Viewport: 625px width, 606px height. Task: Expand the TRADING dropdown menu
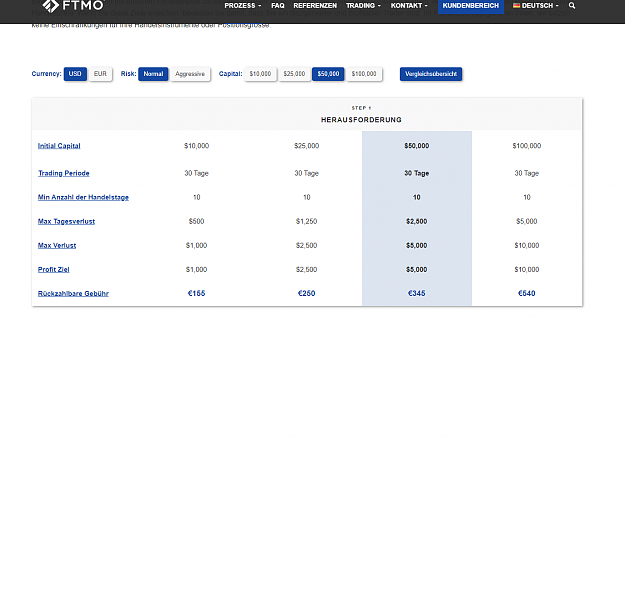[364, 6]
